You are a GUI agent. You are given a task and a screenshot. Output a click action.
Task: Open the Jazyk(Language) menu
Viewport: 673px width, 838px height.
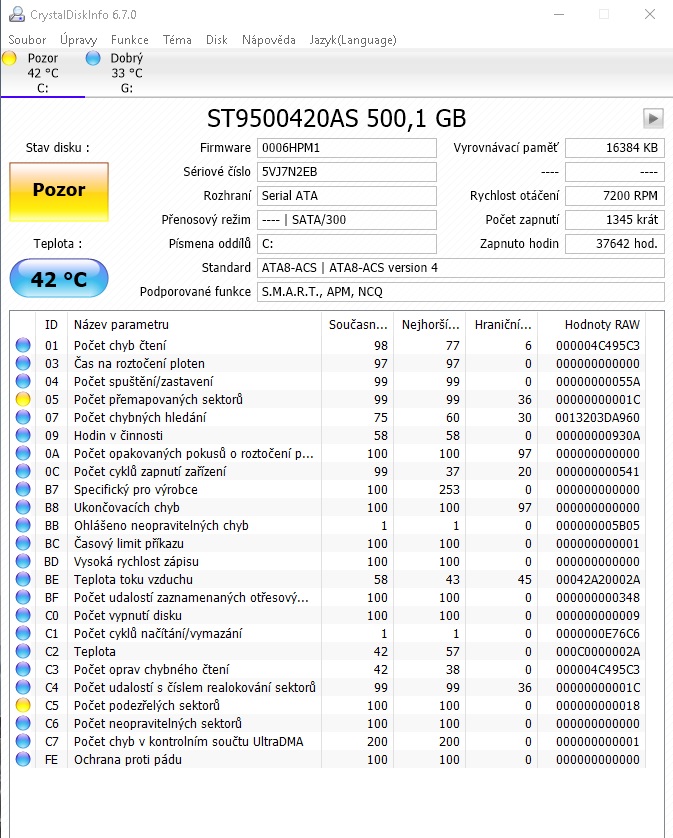coord(353,40)
